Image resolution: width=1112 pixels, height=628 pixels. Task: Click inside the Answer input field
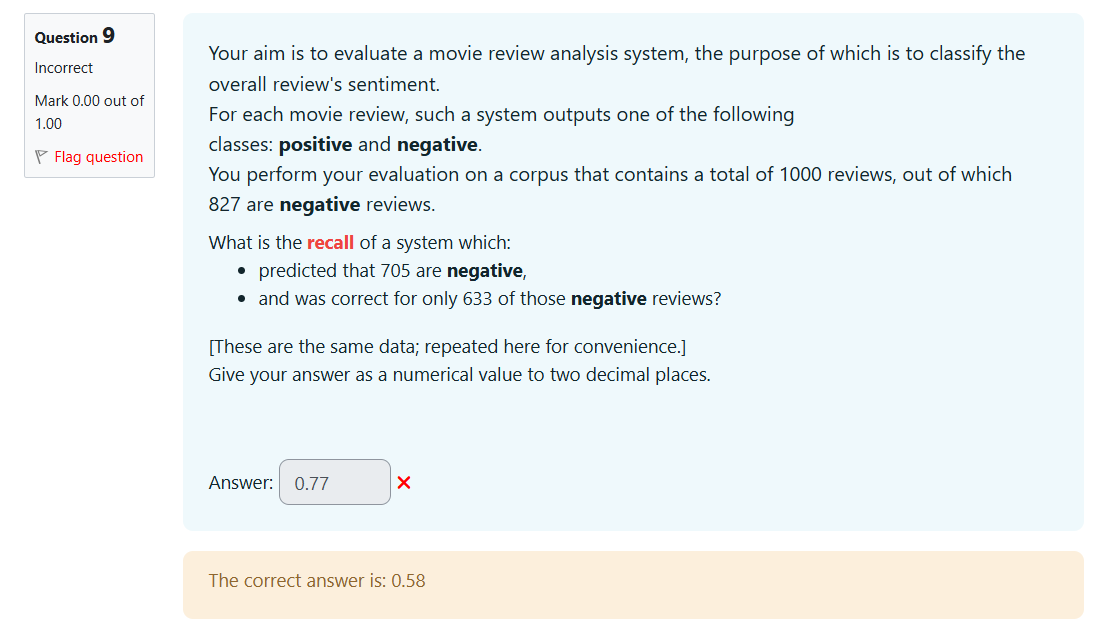pyautogui.click(x=334, y=482)
